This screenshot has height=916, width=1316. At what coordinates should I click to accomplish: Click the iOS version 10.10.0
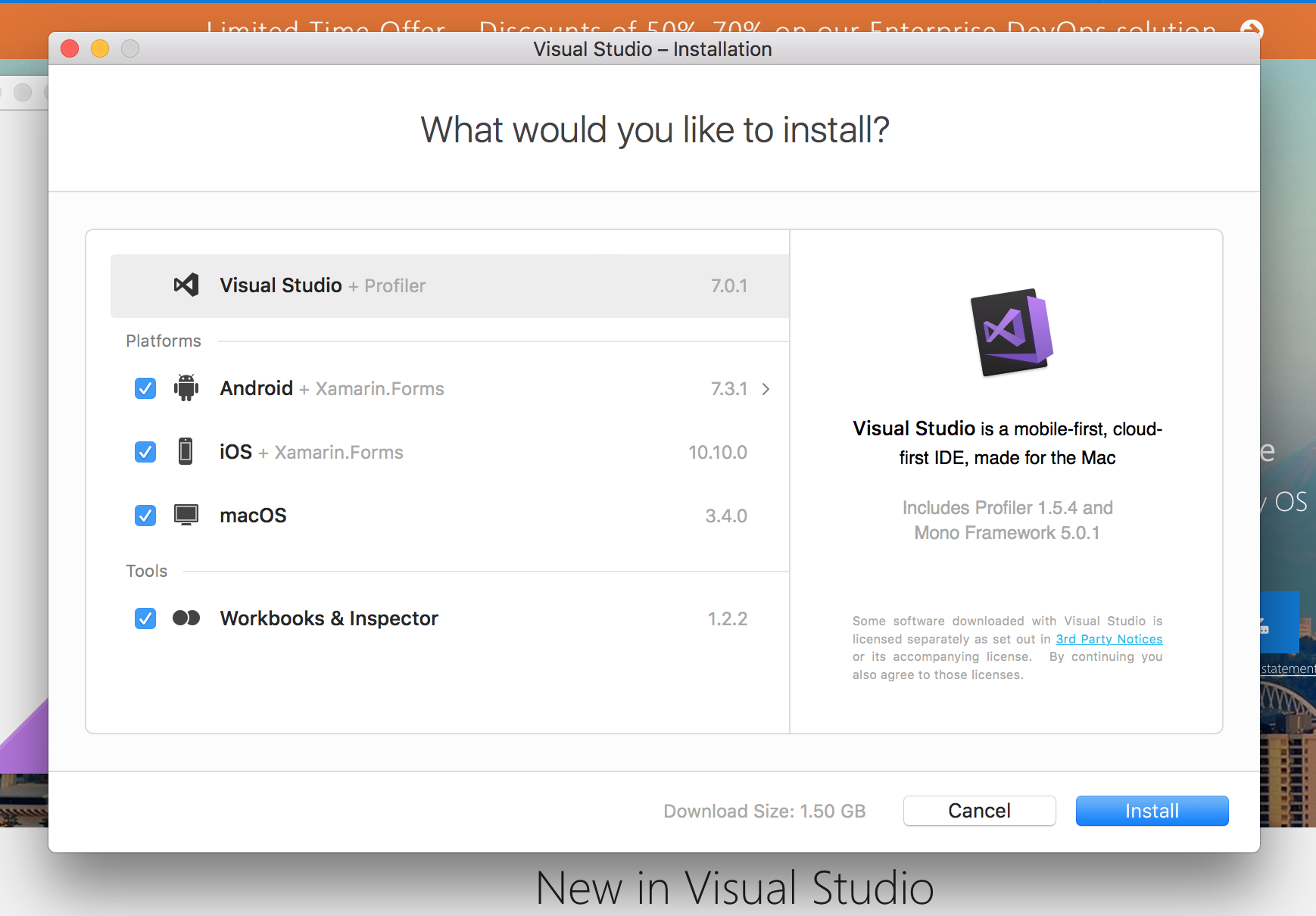click(x=717, y=452)
